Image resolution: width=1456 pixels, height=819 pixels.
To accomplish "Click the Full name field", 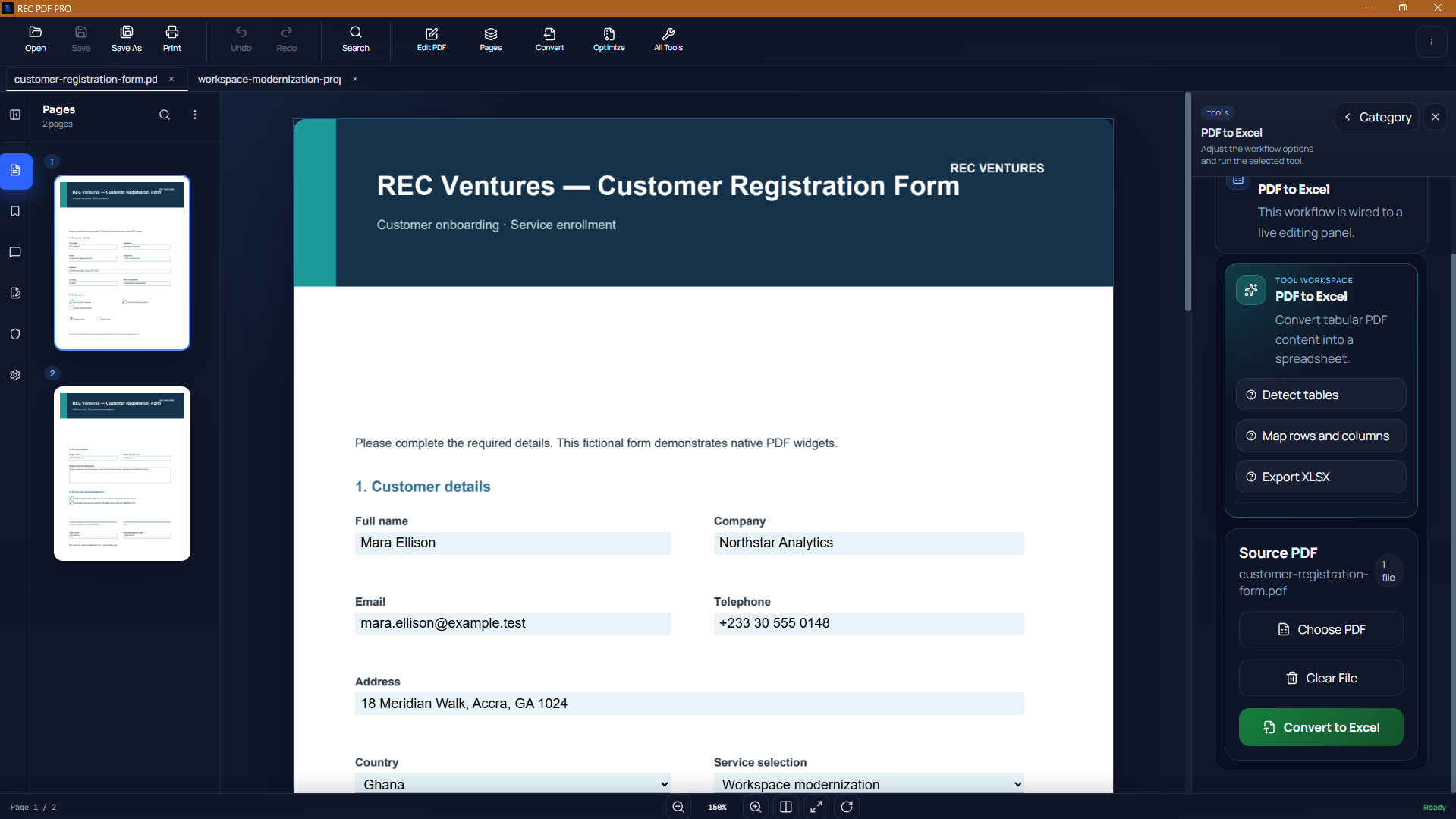I will point(513,543).
